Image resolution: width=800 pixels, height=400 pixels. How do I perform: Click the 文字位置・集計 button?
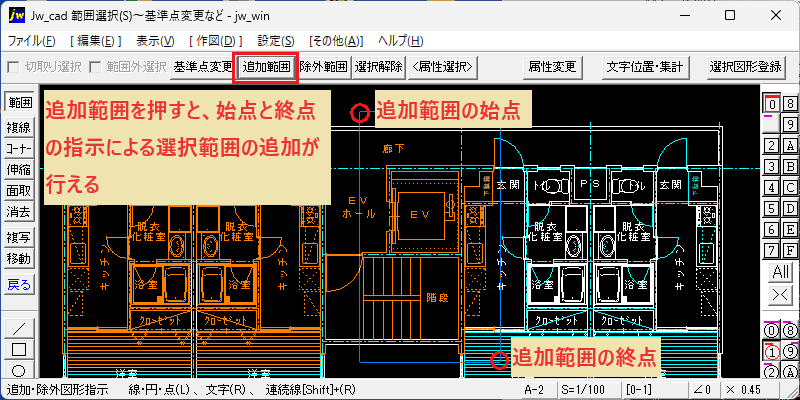tap(645, 67)
